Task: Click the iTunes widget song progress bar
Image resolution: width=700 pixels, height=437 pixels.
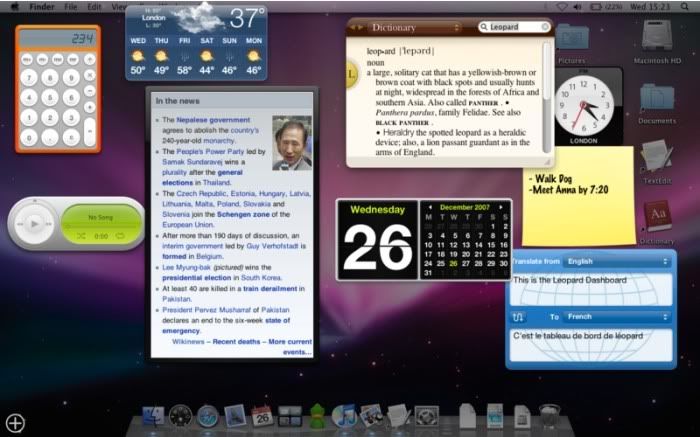Action: pos(101,227)
